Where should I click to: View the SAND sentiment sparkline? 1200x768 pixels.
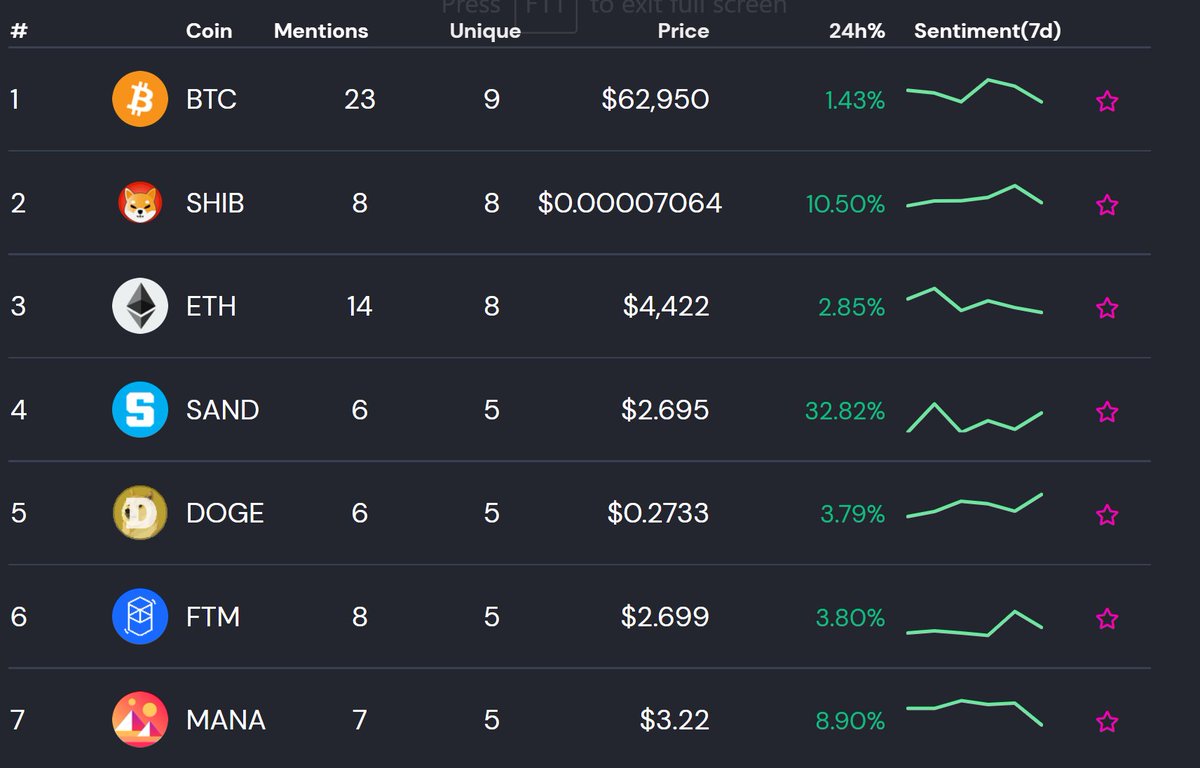click(x=974, y=417)
